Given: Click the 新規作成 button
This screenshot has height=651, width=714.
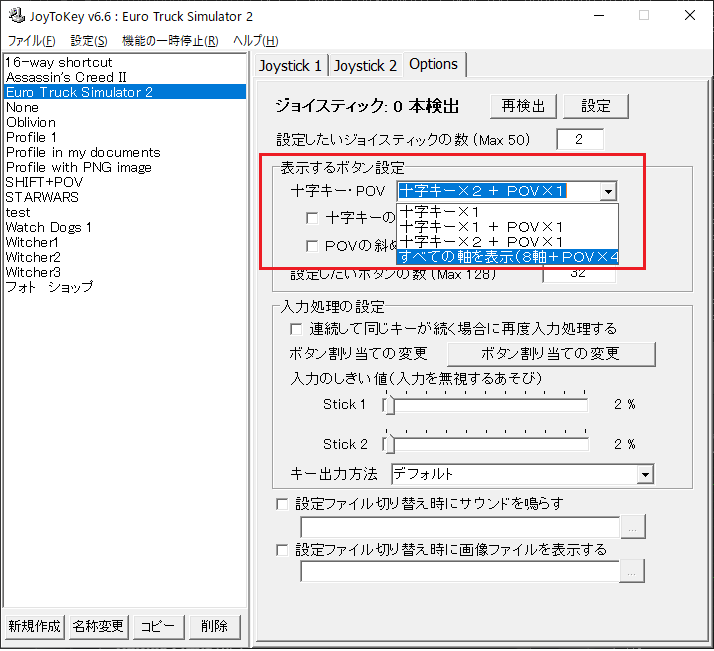Looking at the screenshot, I should pyautogui.click(x=35, y=627).
